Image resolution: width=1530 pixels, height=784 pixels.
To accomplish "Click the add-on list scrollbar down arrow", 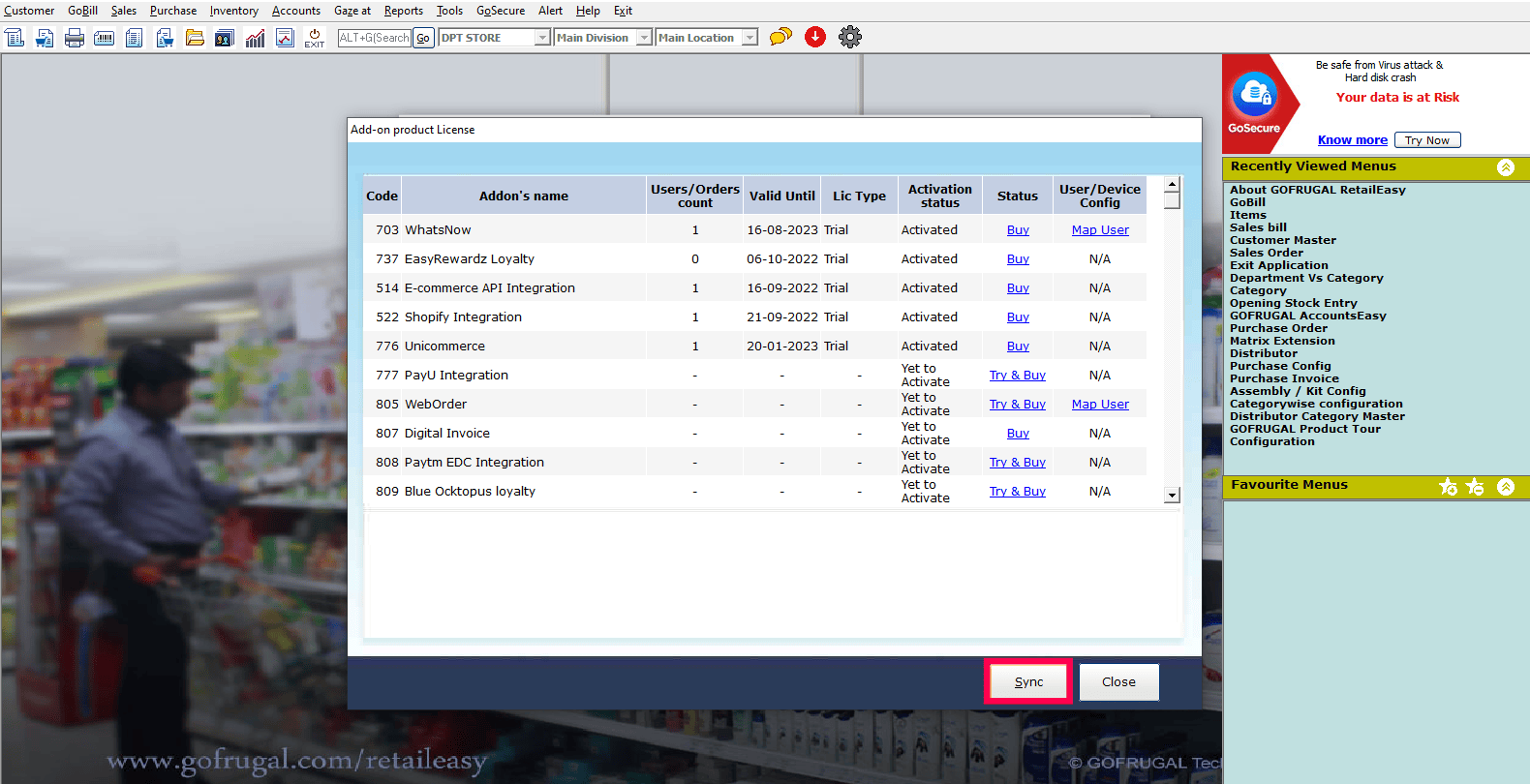I will point(1172,496).
